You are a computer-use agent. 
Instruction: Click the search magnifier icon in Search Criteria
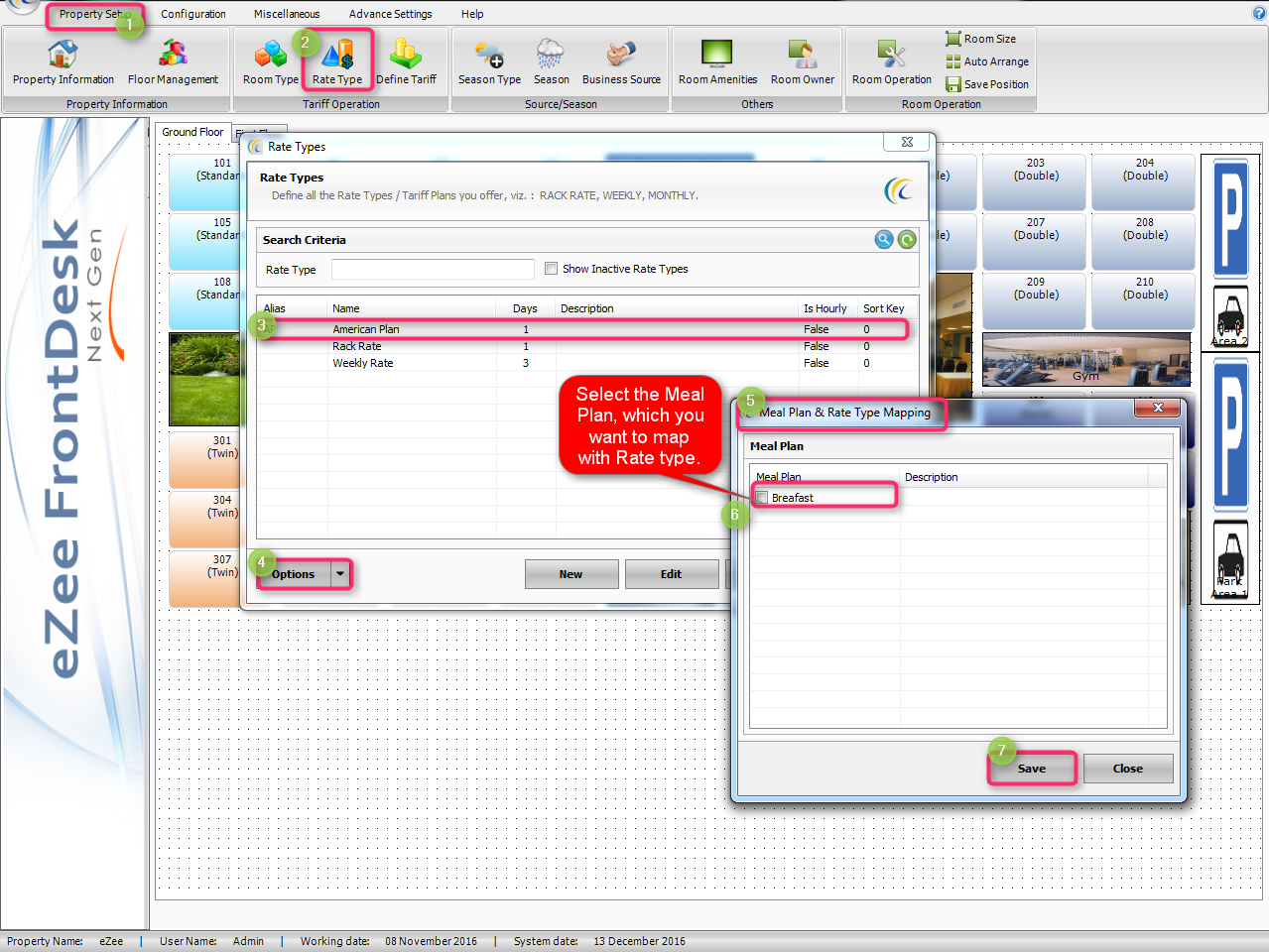(883, 239)
